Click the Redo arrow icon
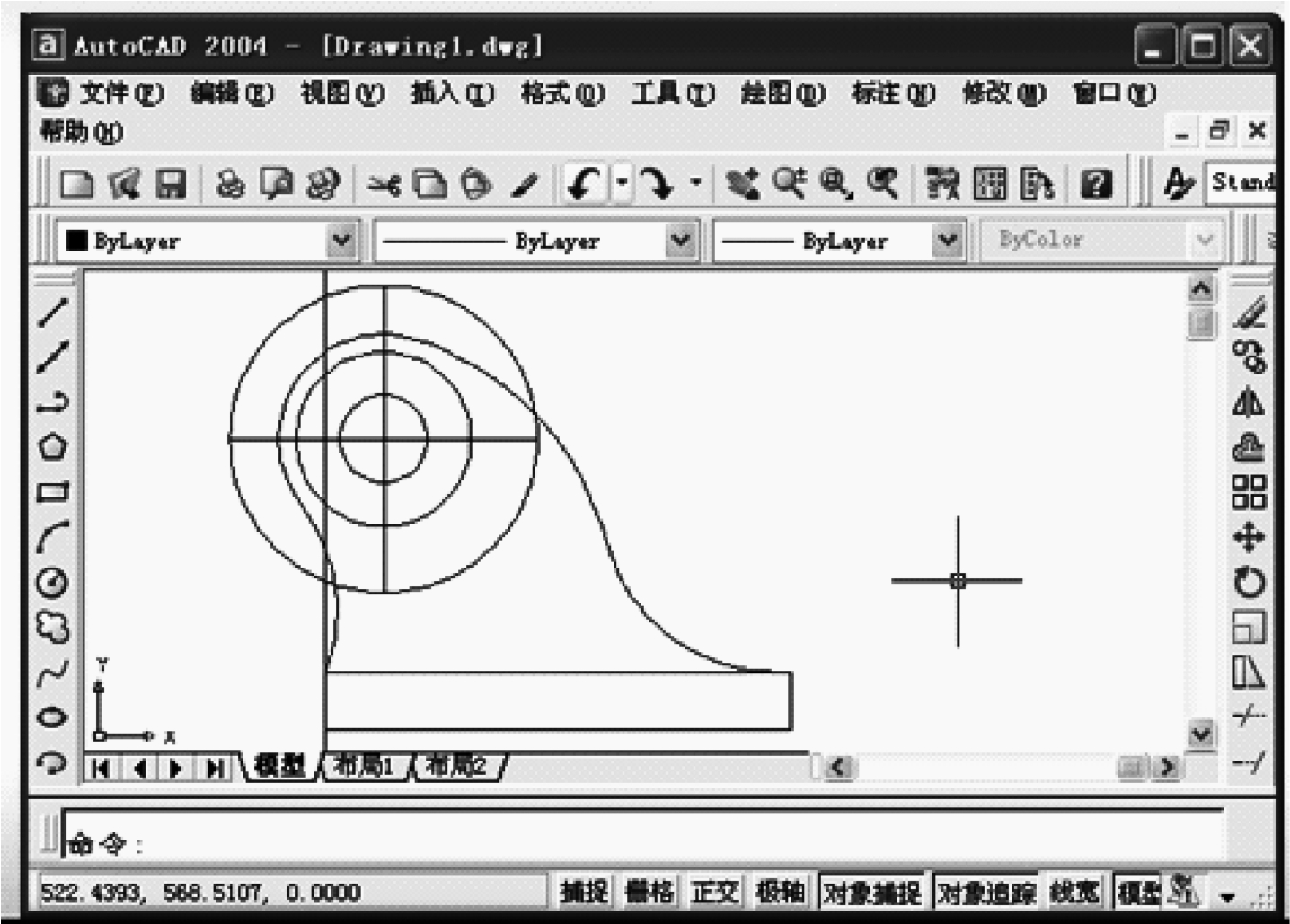 tap(658, 184)
